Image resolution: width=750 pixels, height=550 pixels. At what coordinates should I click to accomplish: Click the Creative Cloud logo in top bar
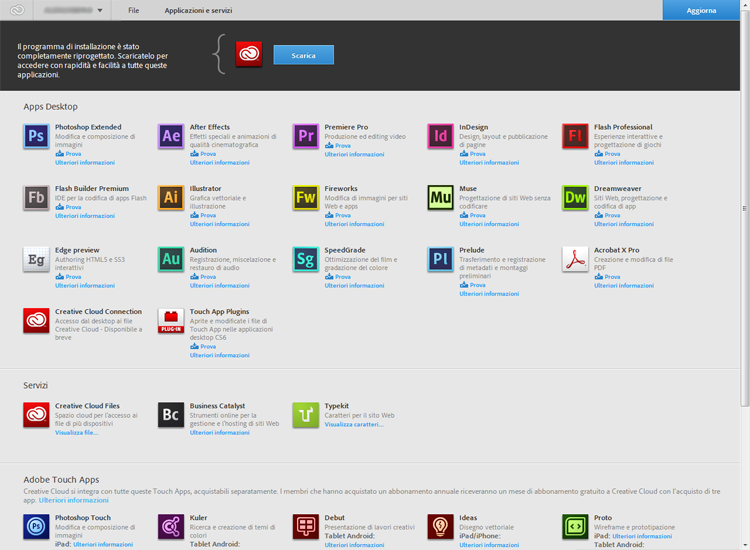click(17, 10)
